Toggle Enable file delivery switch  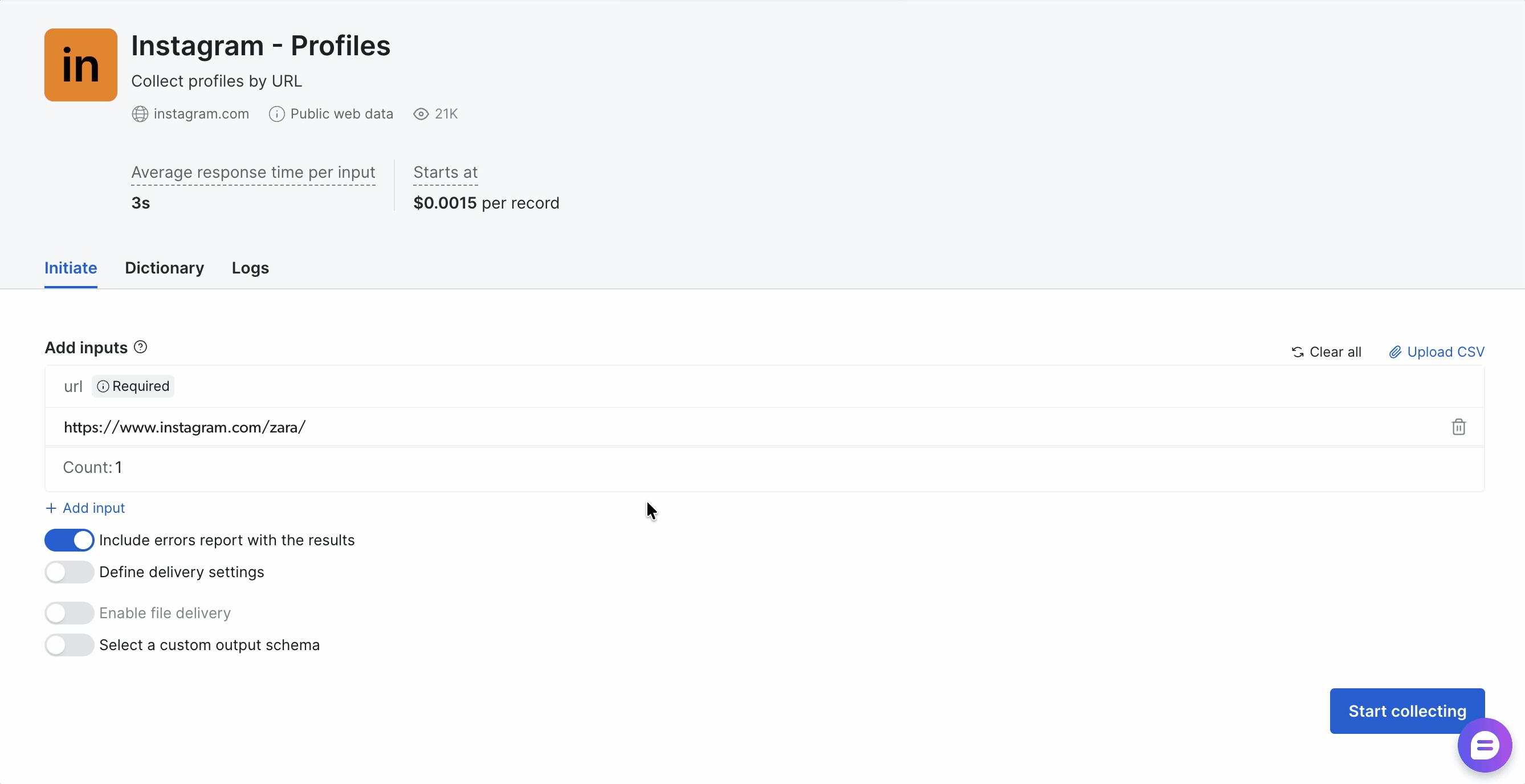[x=70, y=613]
